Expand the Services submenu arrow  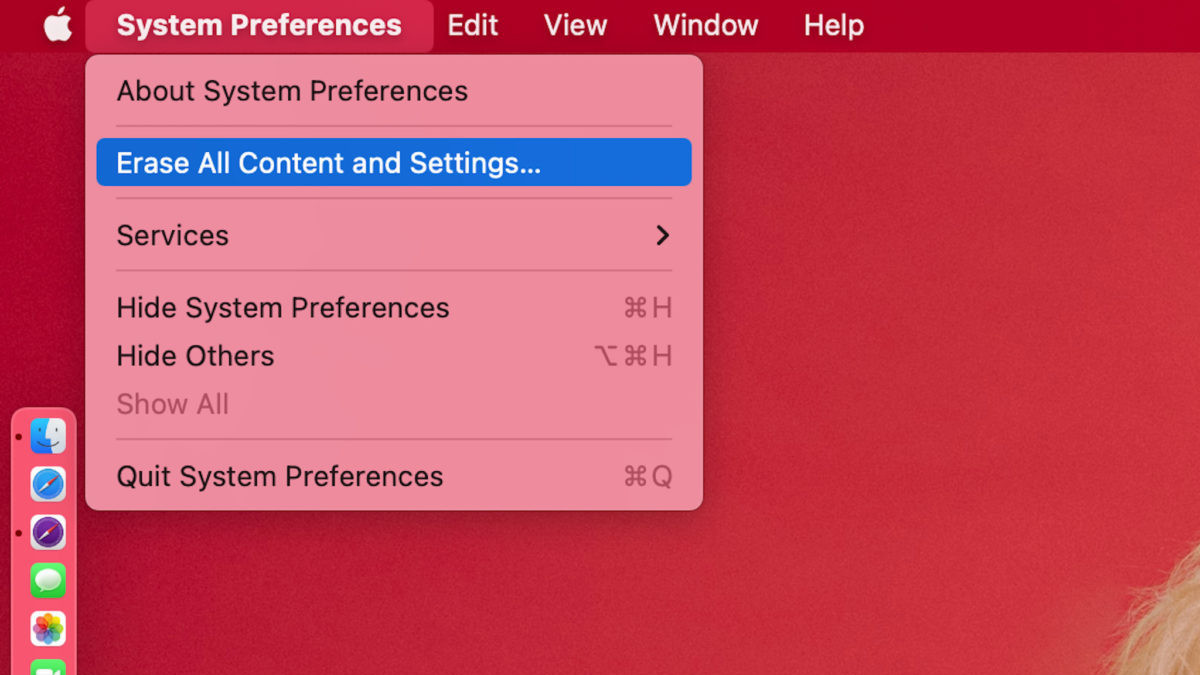coord(662,236)
